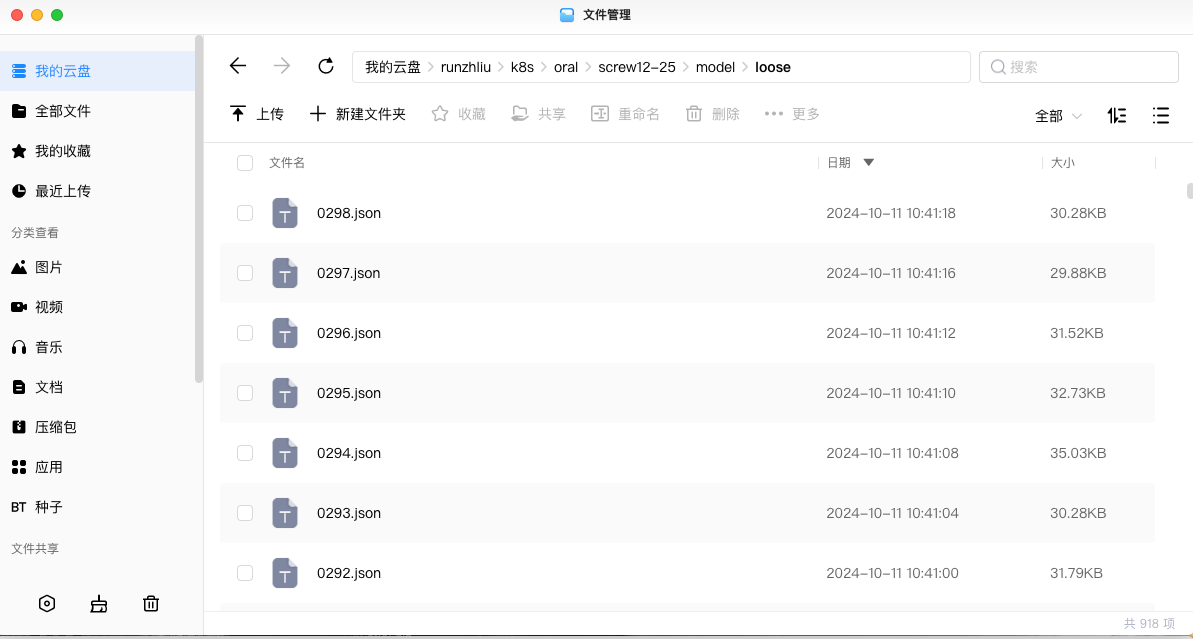Toggle the select-all checkbox in header
The height and width of the screenshot is (639, 1193).
tap(245, 163)
